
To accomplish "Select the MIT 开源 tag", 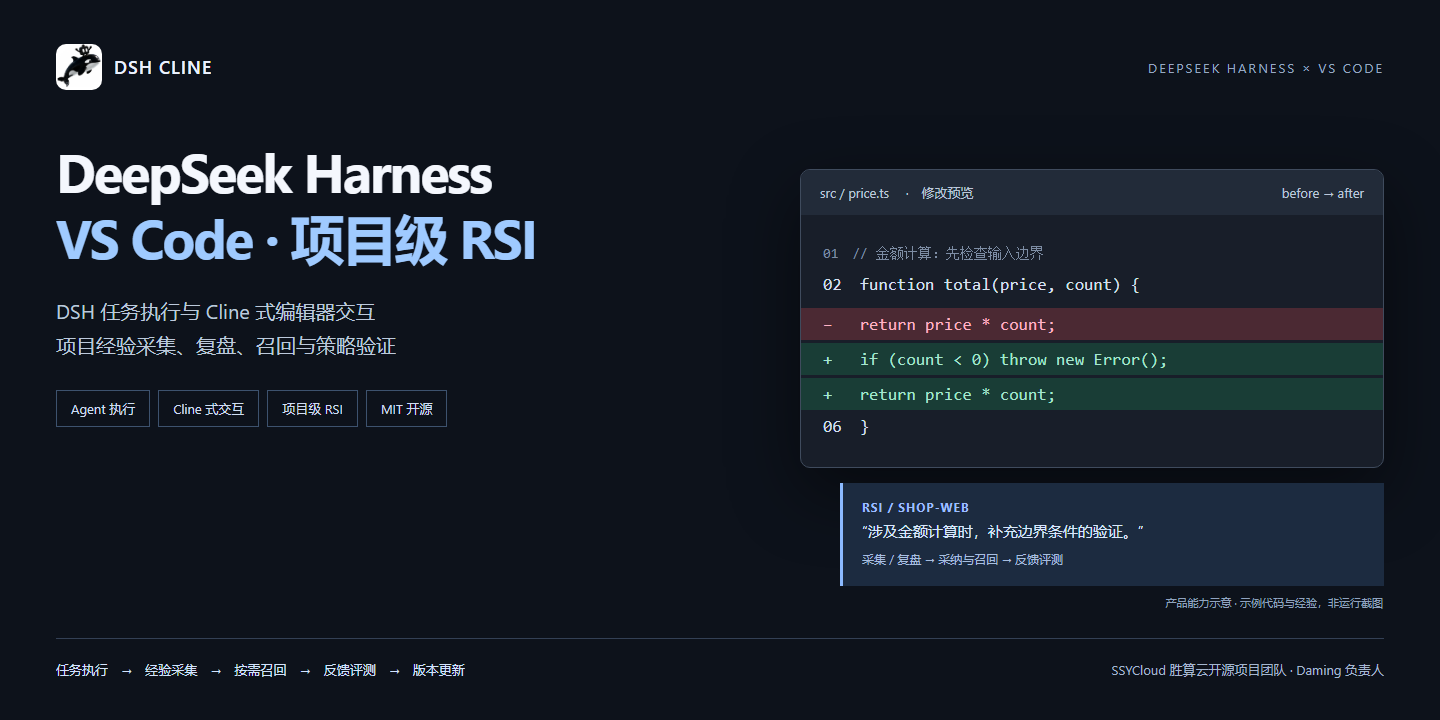I will (x=406, y=409).
